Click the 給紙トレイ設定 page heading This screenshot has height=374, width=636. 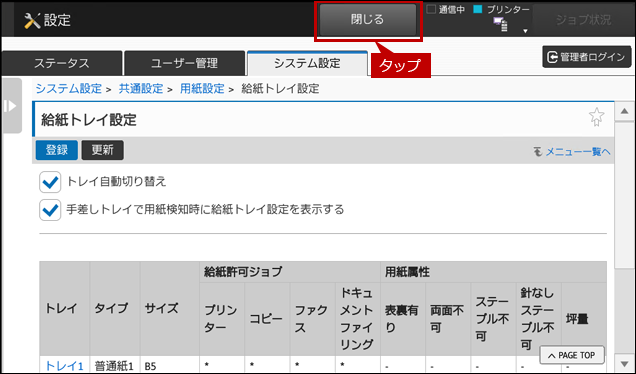89,120
